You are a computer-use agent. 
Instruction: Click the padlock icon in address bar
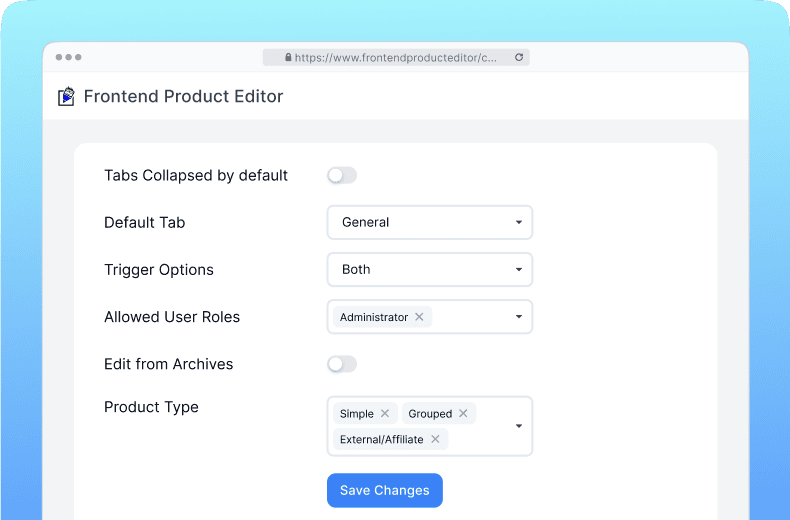[288, 58]
